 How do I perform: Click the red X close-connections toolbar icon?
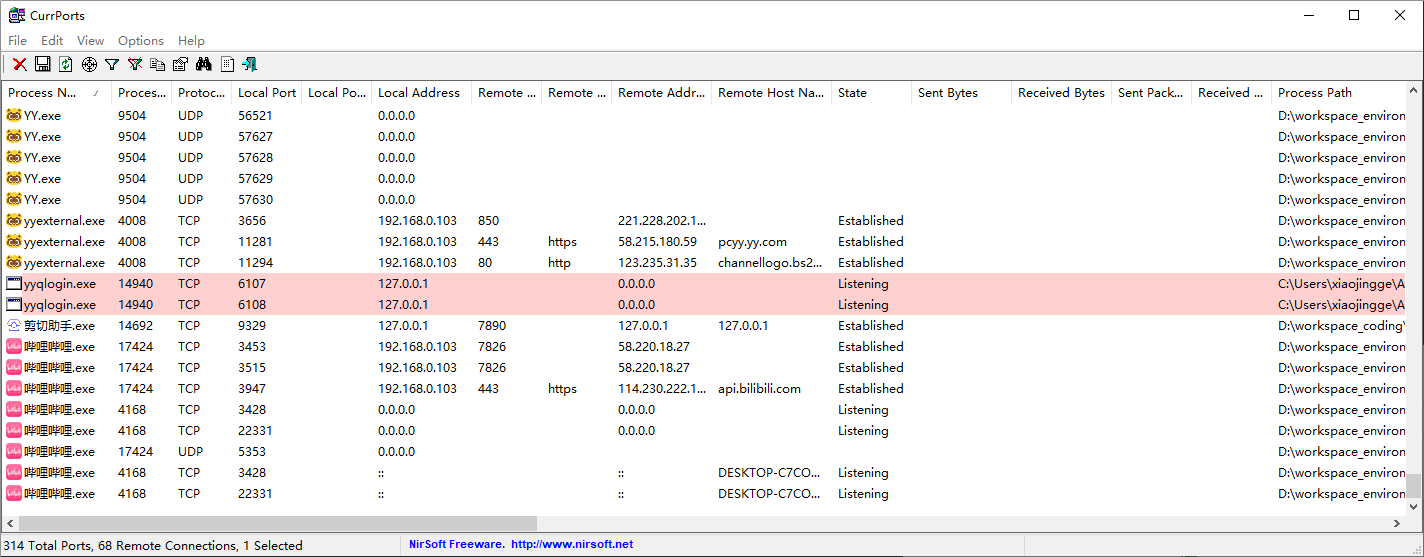coord(20,64)
